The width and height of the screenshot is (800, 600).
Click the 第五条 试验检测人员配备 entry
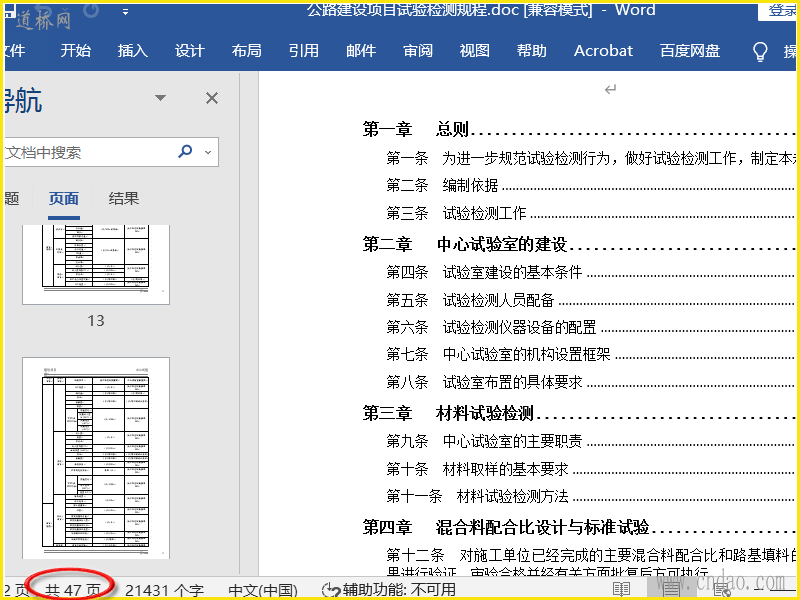click(x=590, y=300)
